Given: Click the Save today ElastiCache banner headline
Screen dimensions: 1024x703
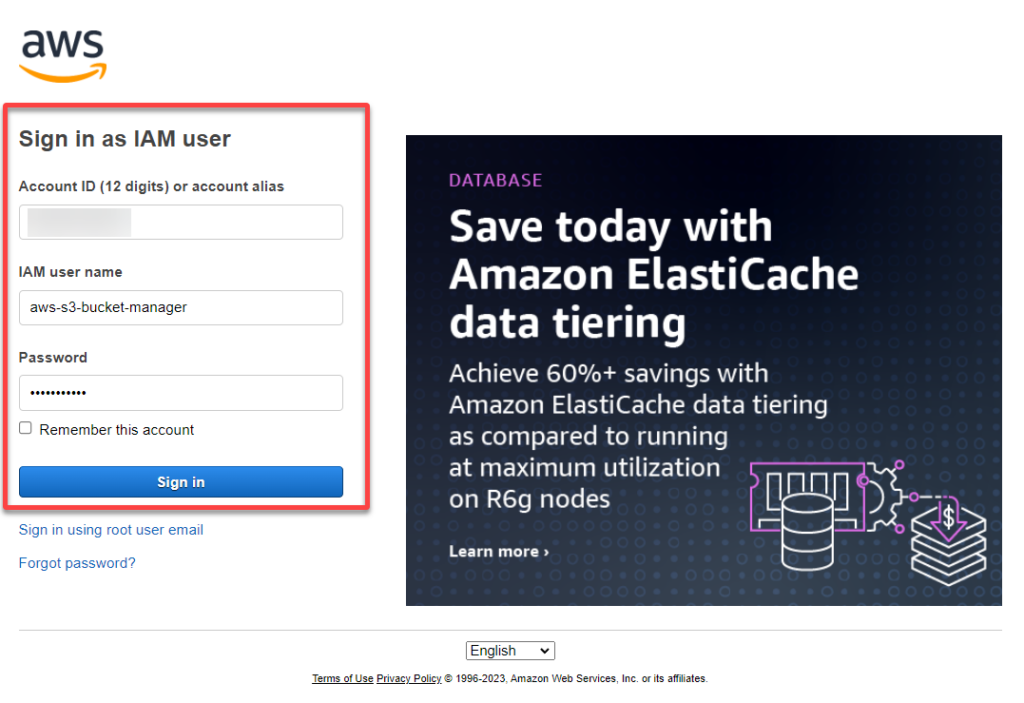Looking at the screenshot, I should (653, 274).
